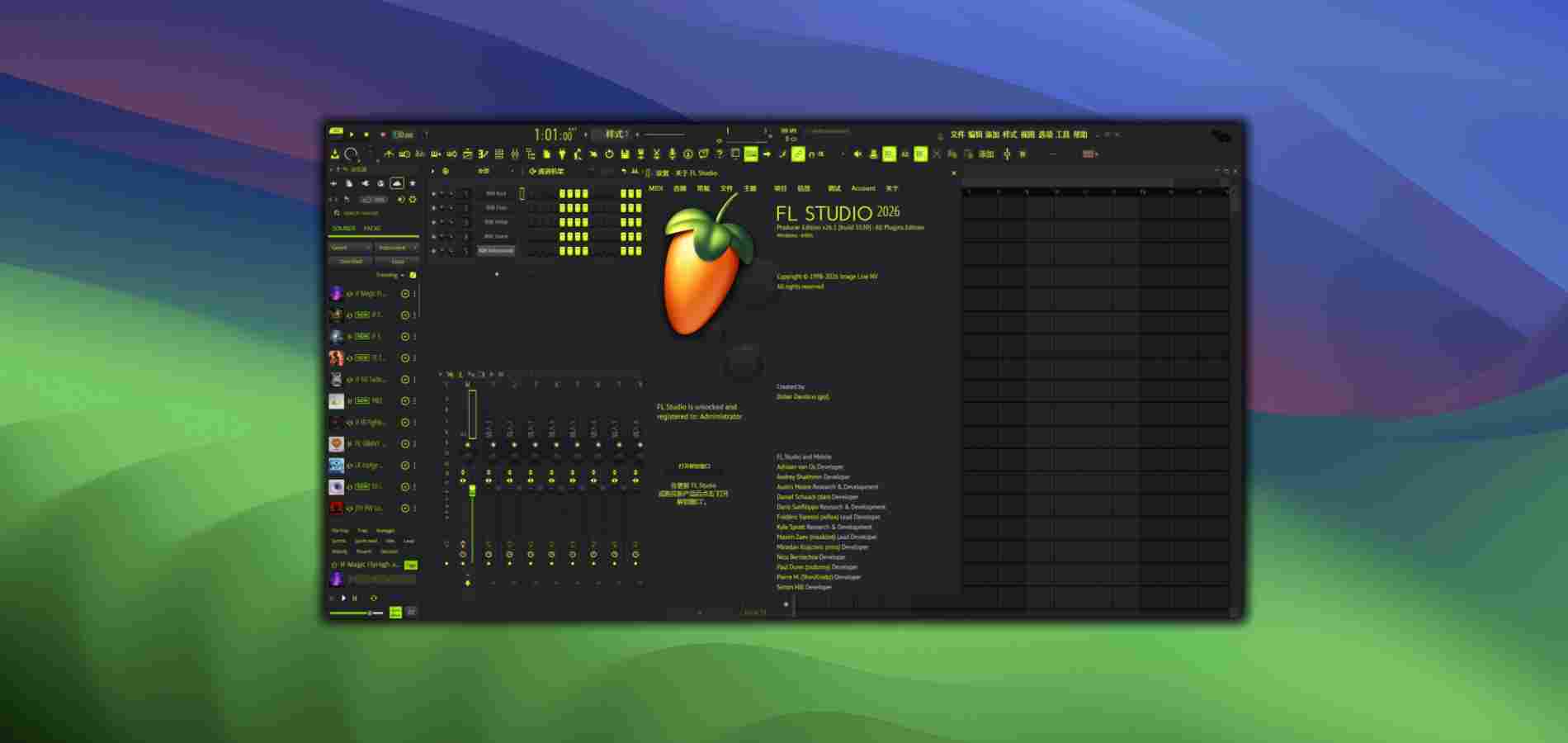Open the 全部 channel group dropdown
The height and width of the screenshot is (743, 1568).
494,171
